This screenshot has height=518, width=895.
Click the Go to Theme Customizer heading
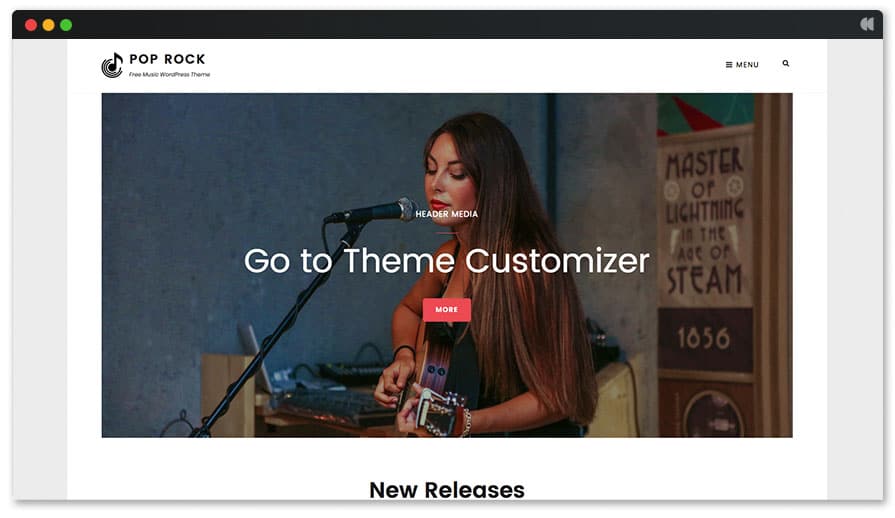coord(446,261)
